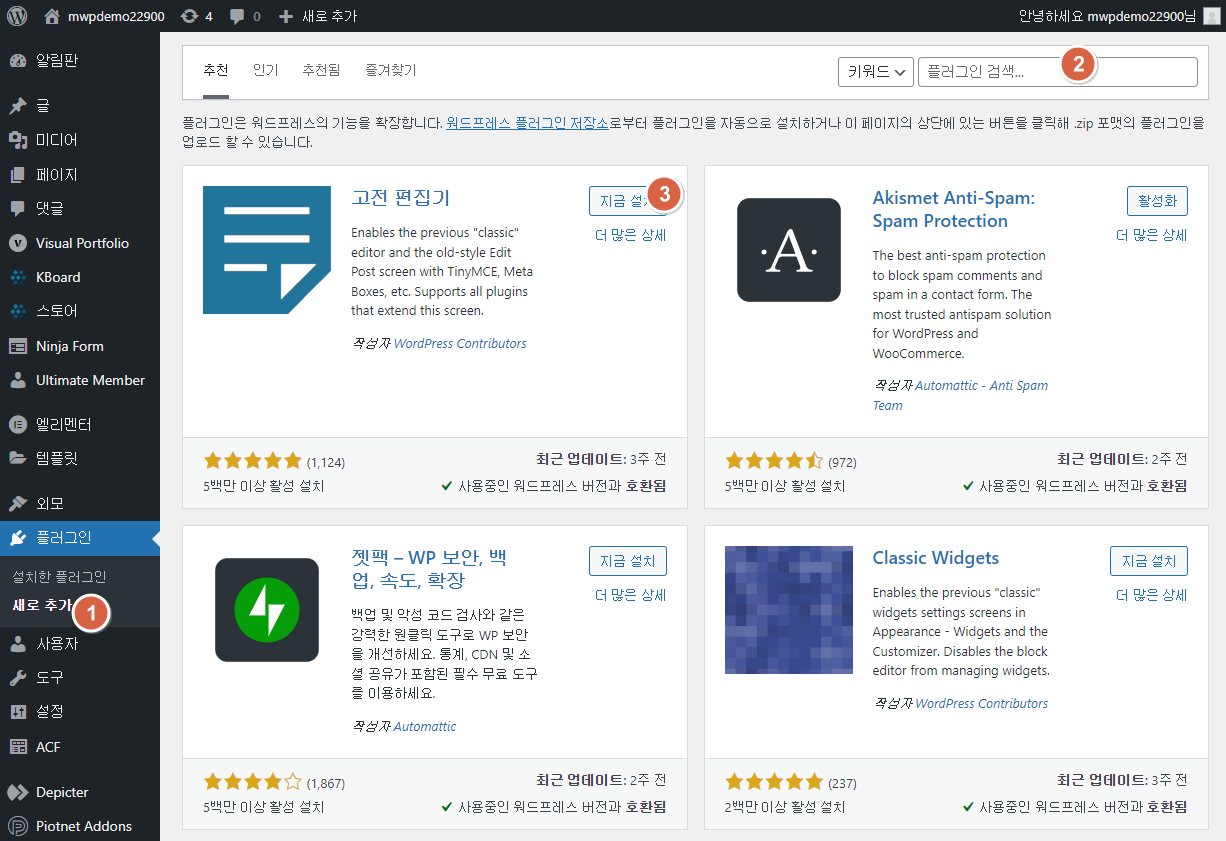Open 엘리멘터 Elementor icon
Image resolution: width=1226 pixels, height=841 pixels.
17,424
